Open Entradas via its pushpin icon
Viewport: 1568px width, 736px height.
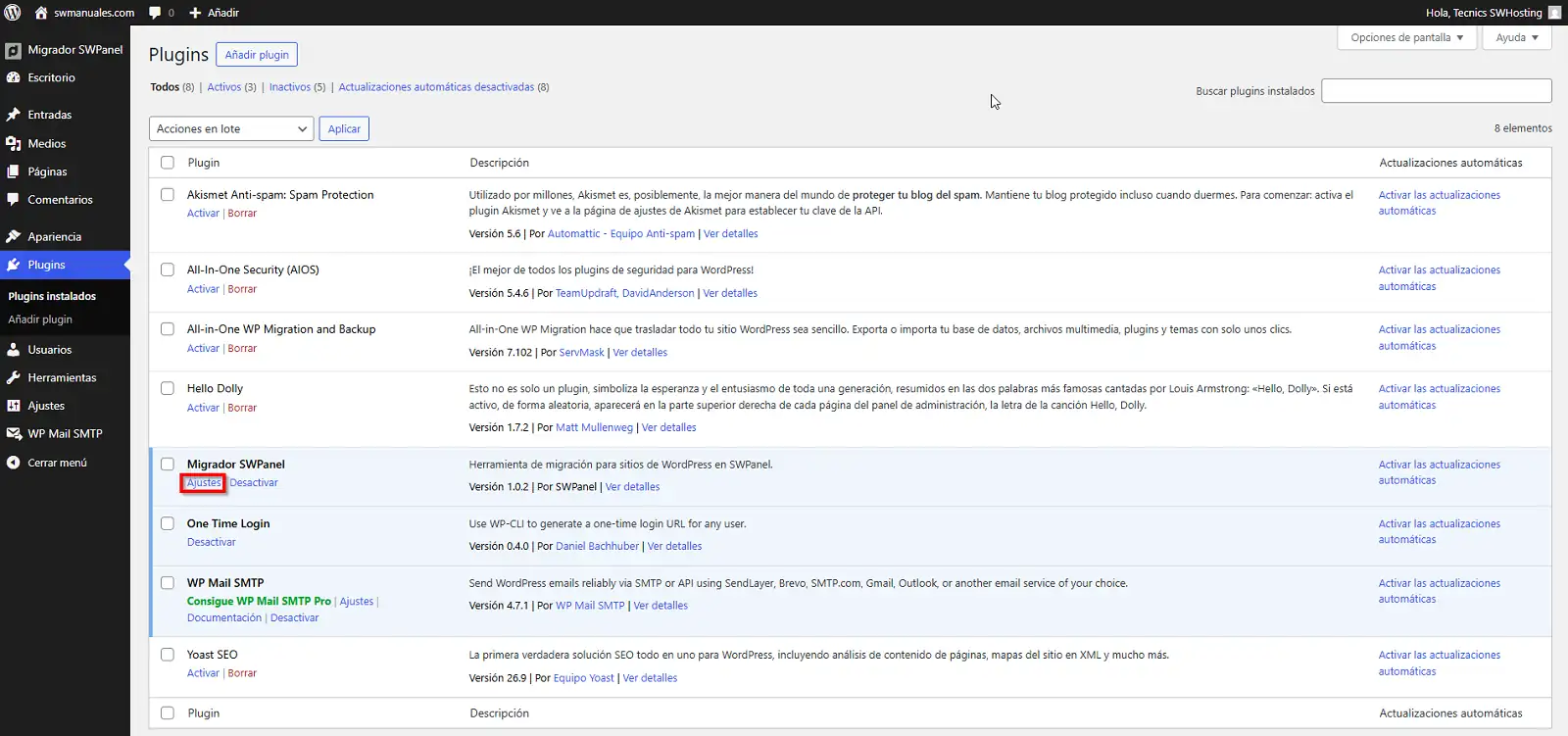coord(13,115)
